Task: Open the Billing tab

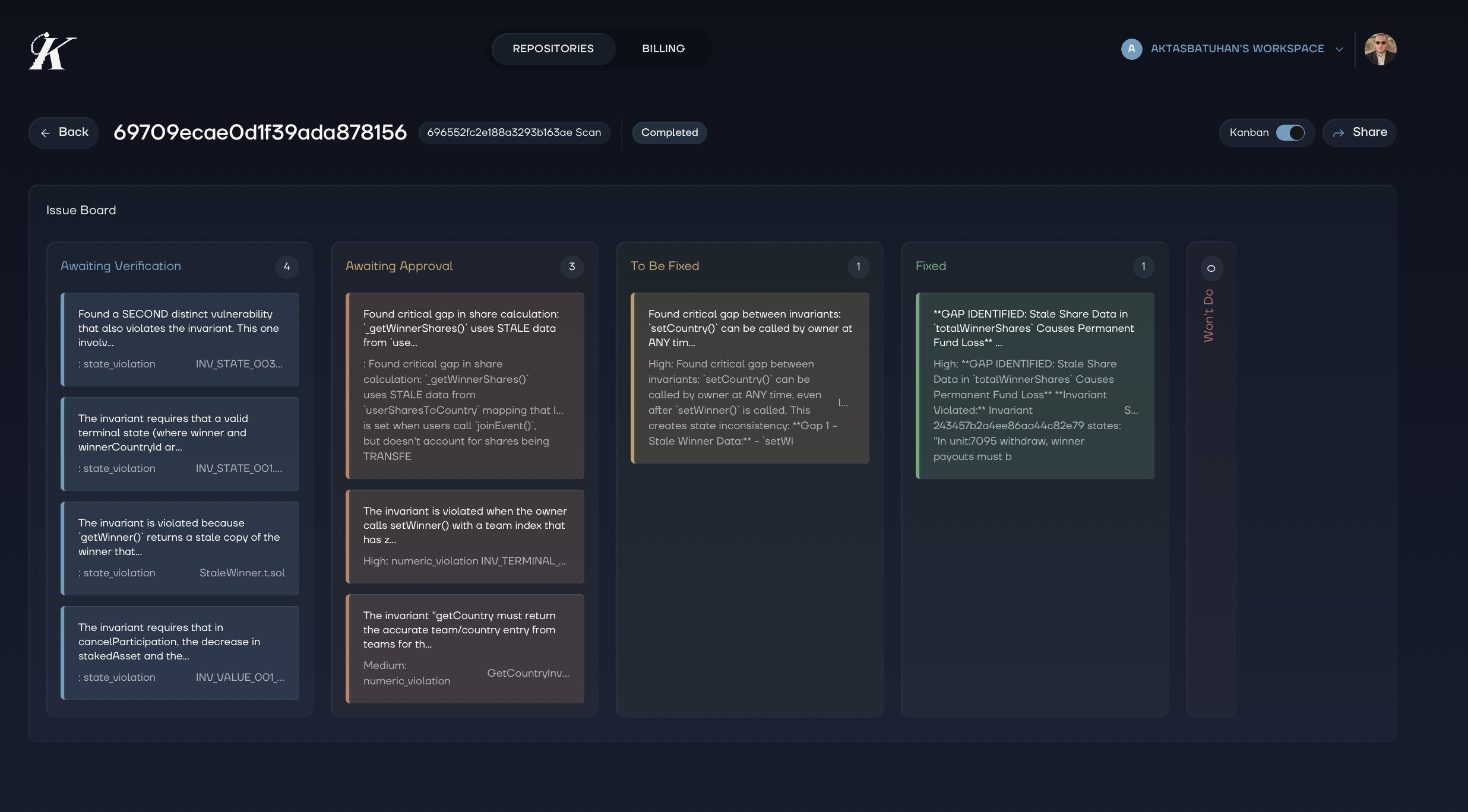Action: click(663, 49)
